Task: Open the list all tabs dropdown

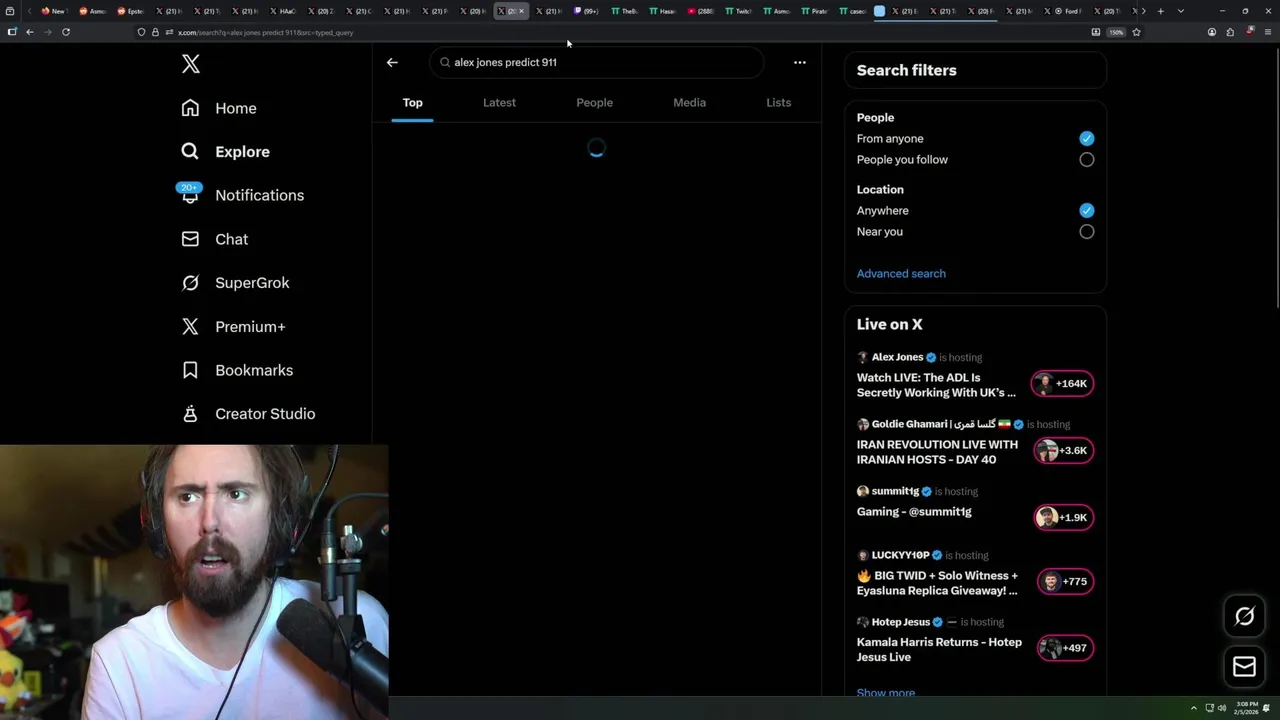Action: [1181, 11]
